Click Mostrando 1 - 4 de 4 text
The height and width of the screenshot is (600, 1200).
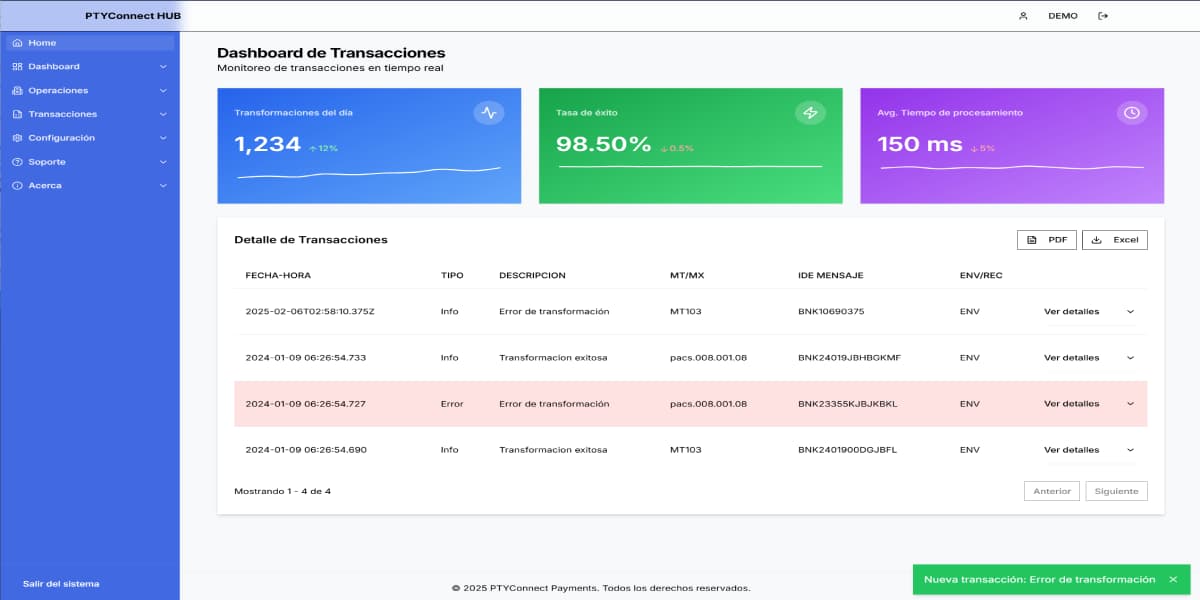[x=282, y=491]
